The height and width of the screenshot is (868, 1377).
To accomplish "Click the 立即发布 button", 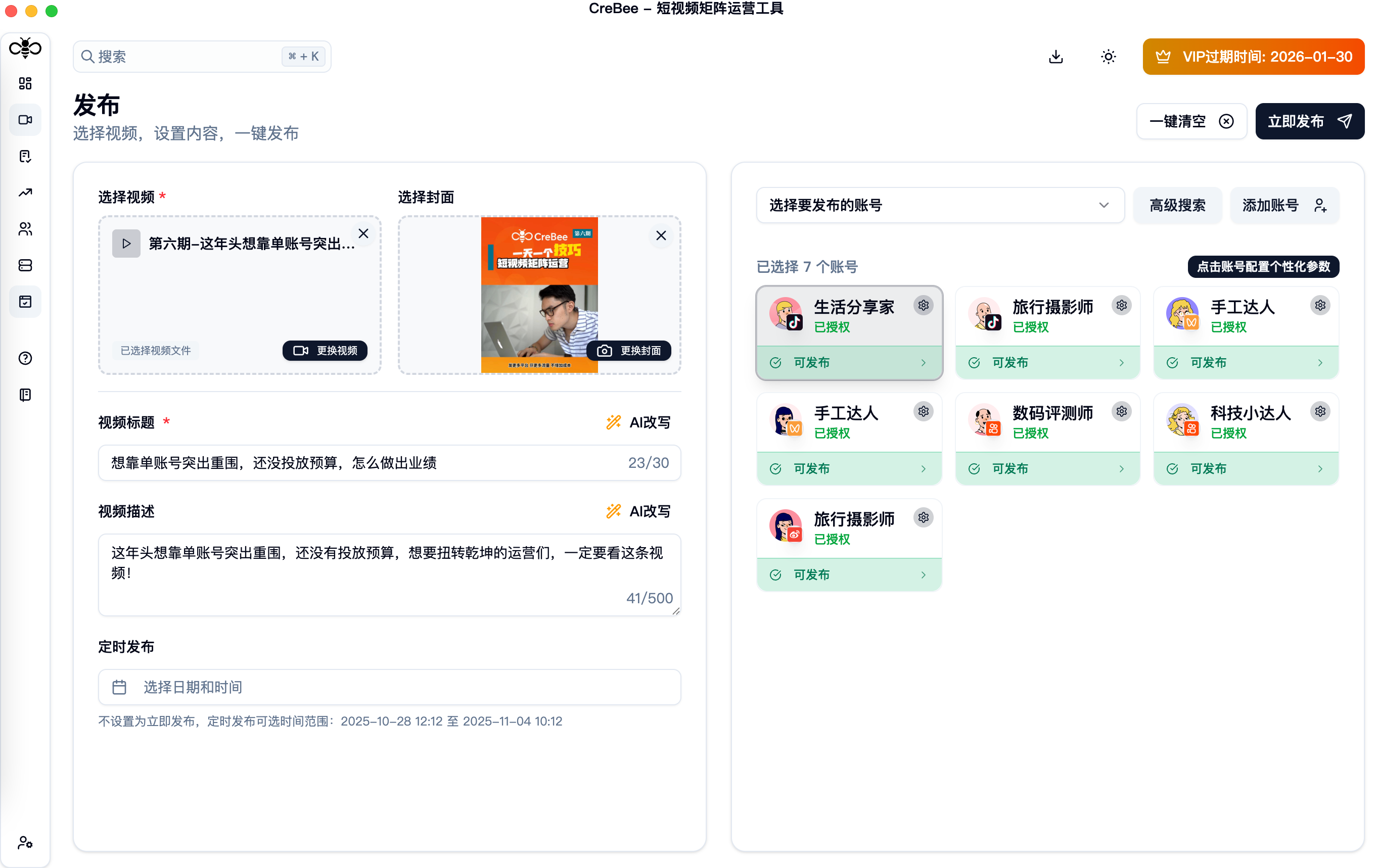I will tap(1309, 121).
